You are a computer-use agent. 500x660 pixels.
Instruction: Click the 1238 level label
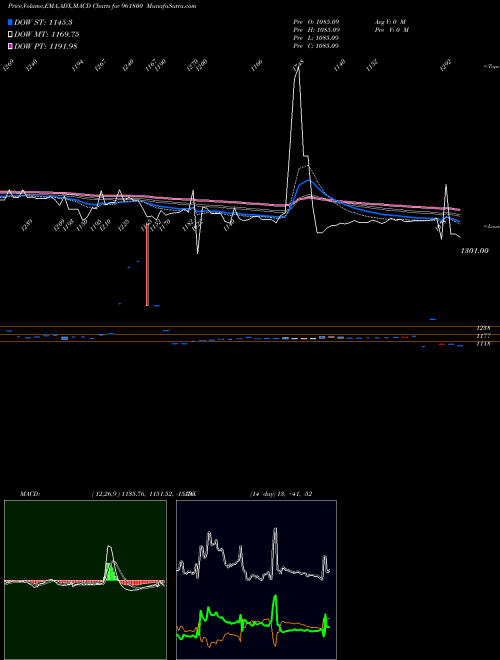click(483, 327)
